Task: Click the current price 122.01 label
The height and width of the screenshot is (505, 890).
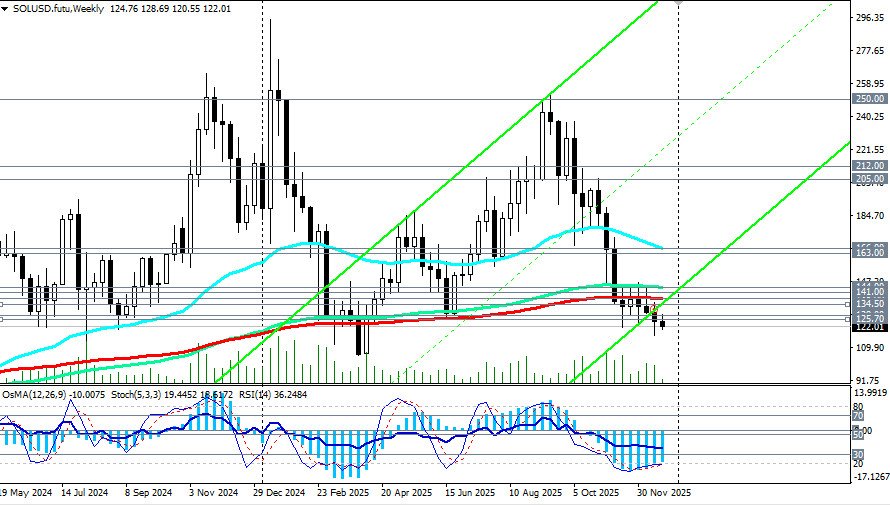Action: click(x=868, y=327)
